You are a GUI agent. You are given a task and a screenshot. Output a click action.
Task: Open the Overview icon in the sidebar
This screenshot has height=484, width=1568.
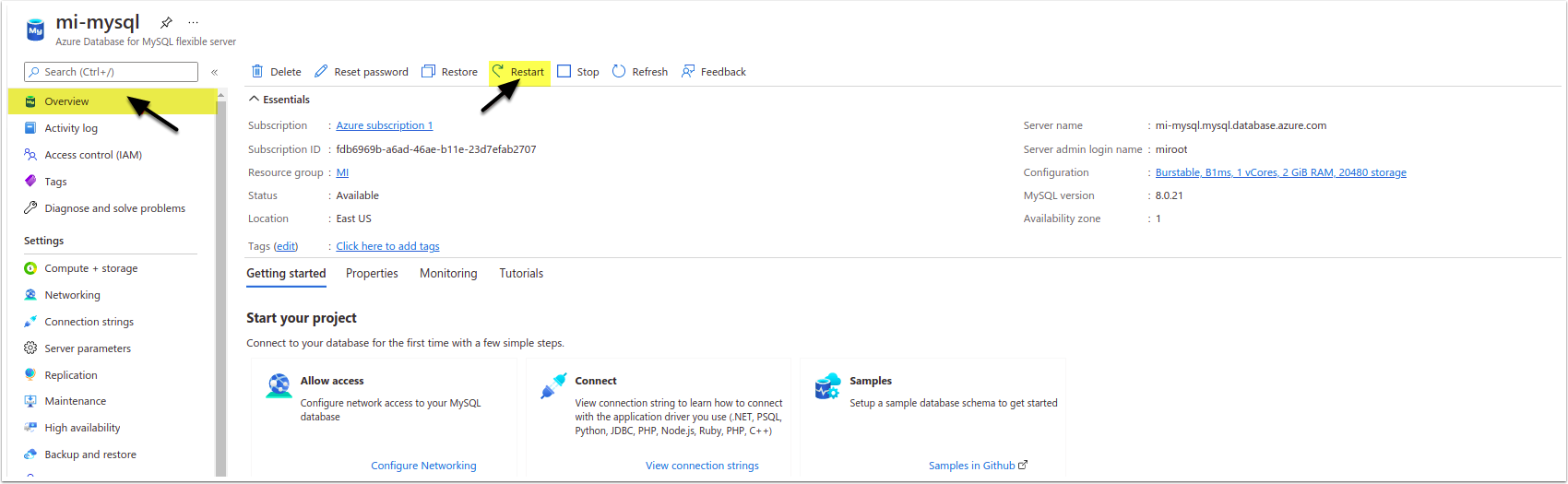30,101
